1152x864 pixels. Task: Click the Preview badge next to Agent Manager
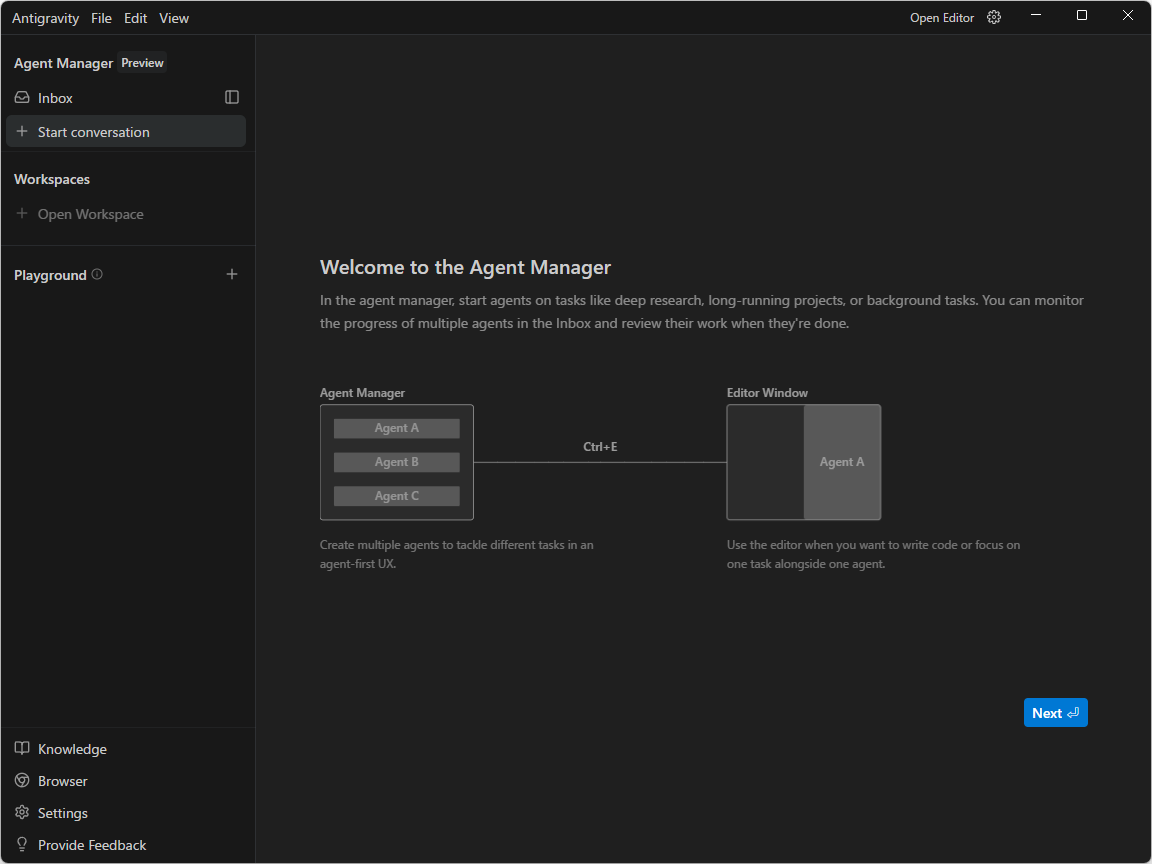[x=142, y=63]
